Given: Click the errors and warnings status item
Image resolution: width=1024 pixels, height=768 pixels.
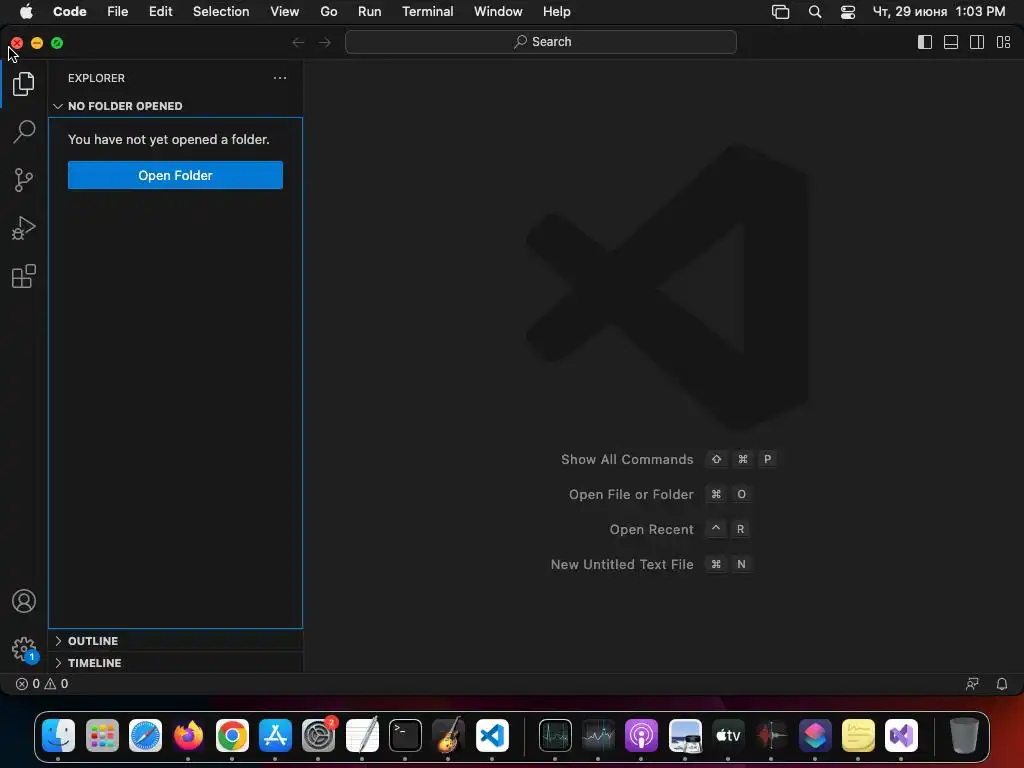Looking at the screenshot, I should tap(42, 684).
